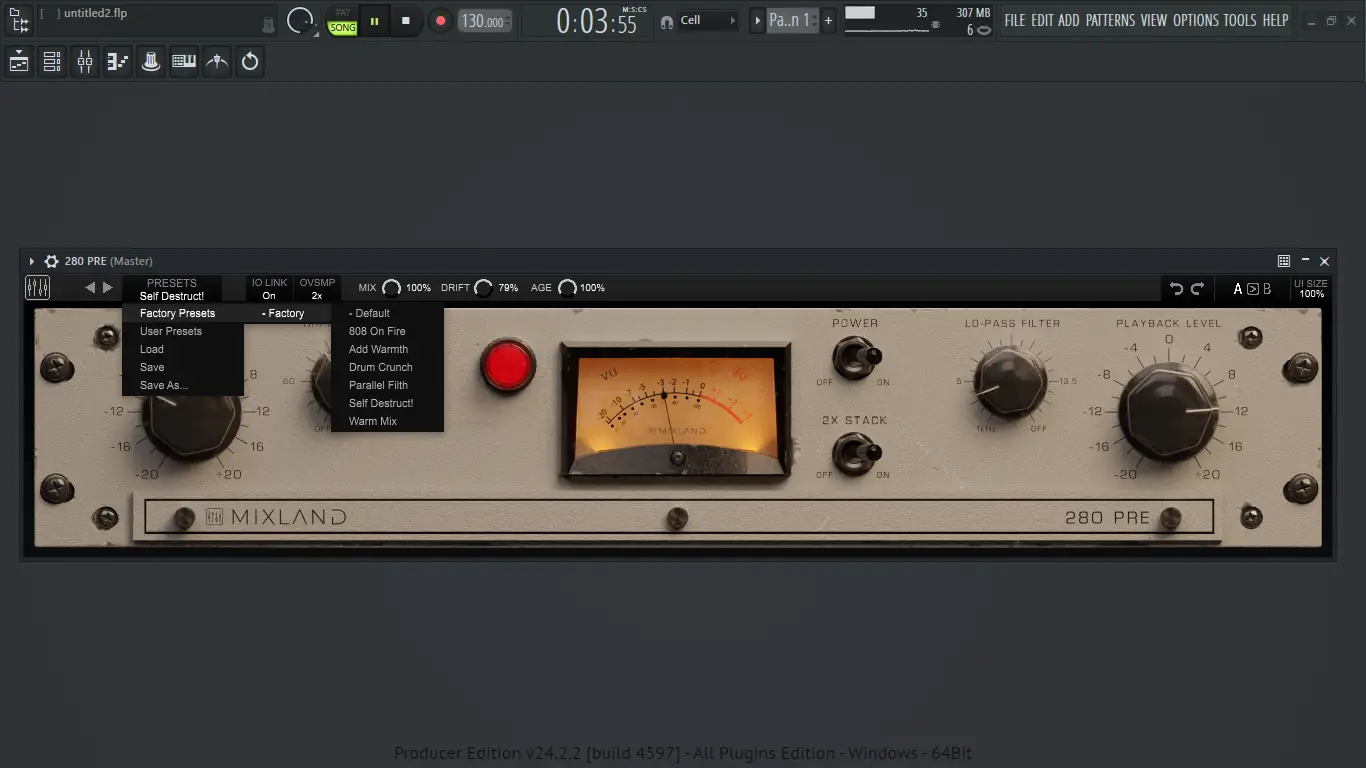Load the Parallel Filth preset
Viewport: 1366px width, 768px height.
click(x=387, y=385)
